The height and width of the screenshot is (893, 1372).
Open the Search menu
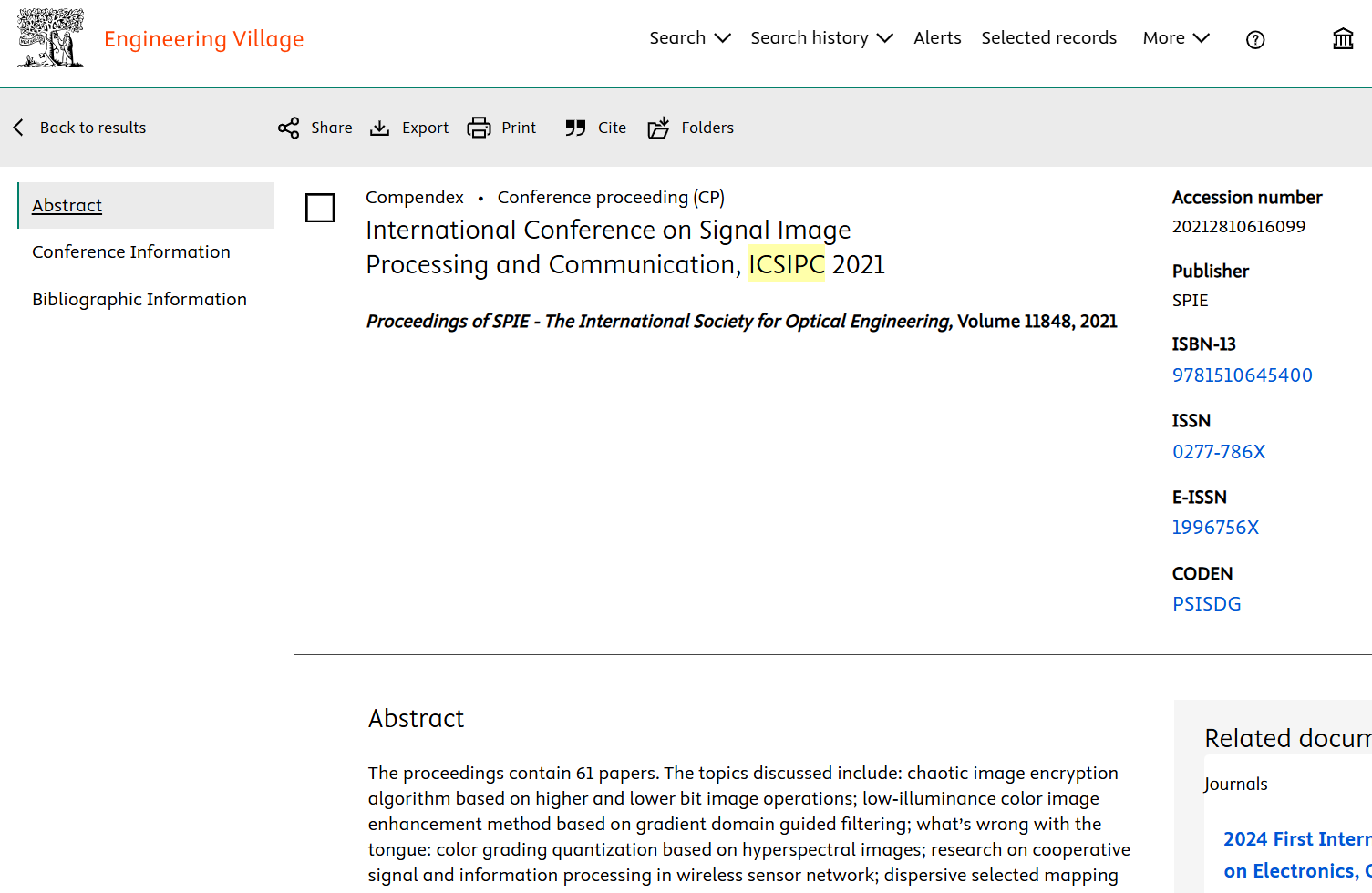(690, 38)
